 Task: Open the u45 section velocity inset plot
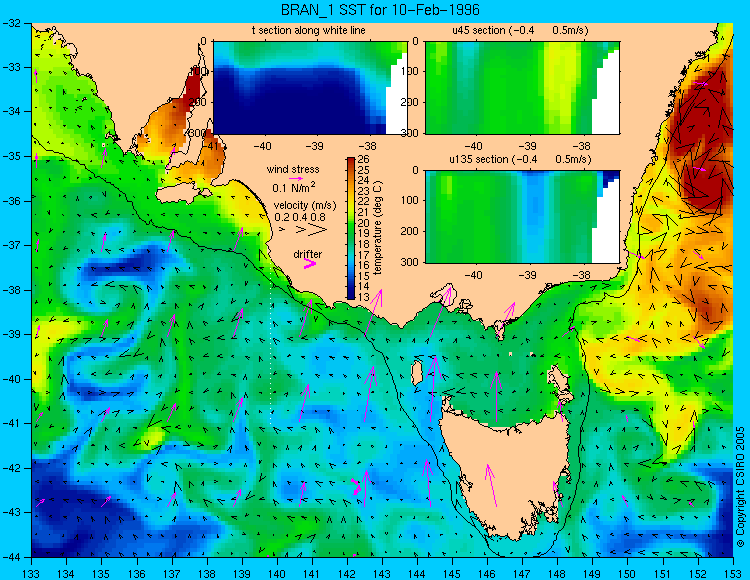(522, 88)
